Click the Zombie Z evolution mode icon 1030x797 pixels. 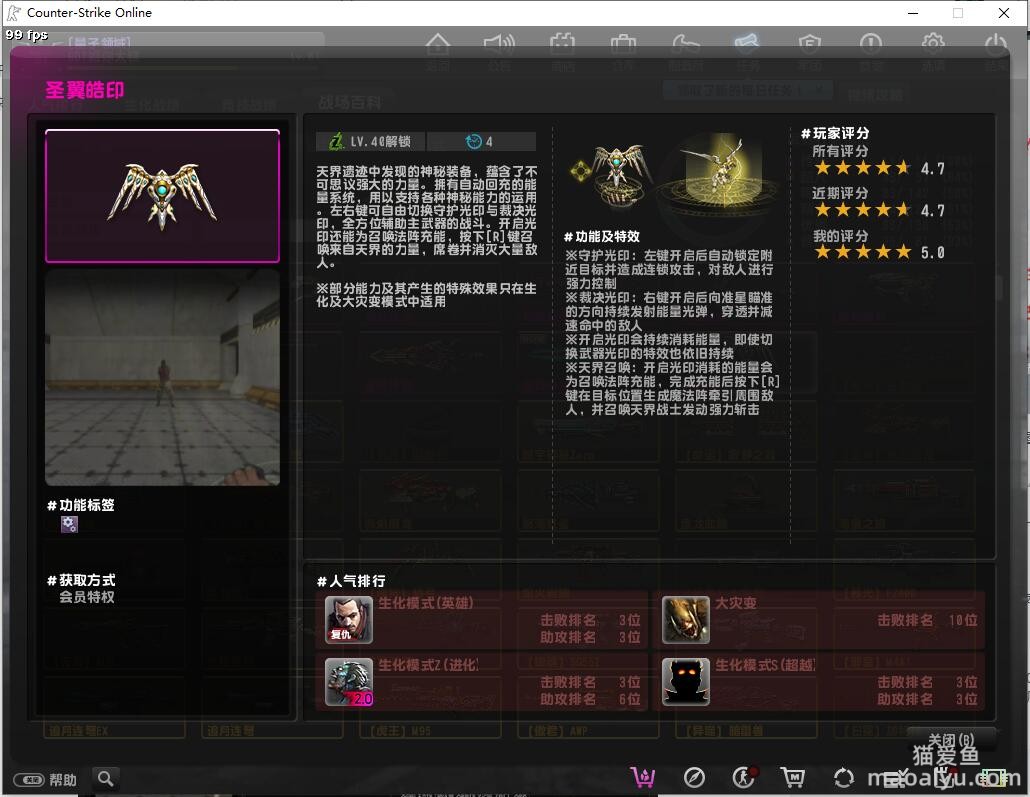tap(349, 682)
